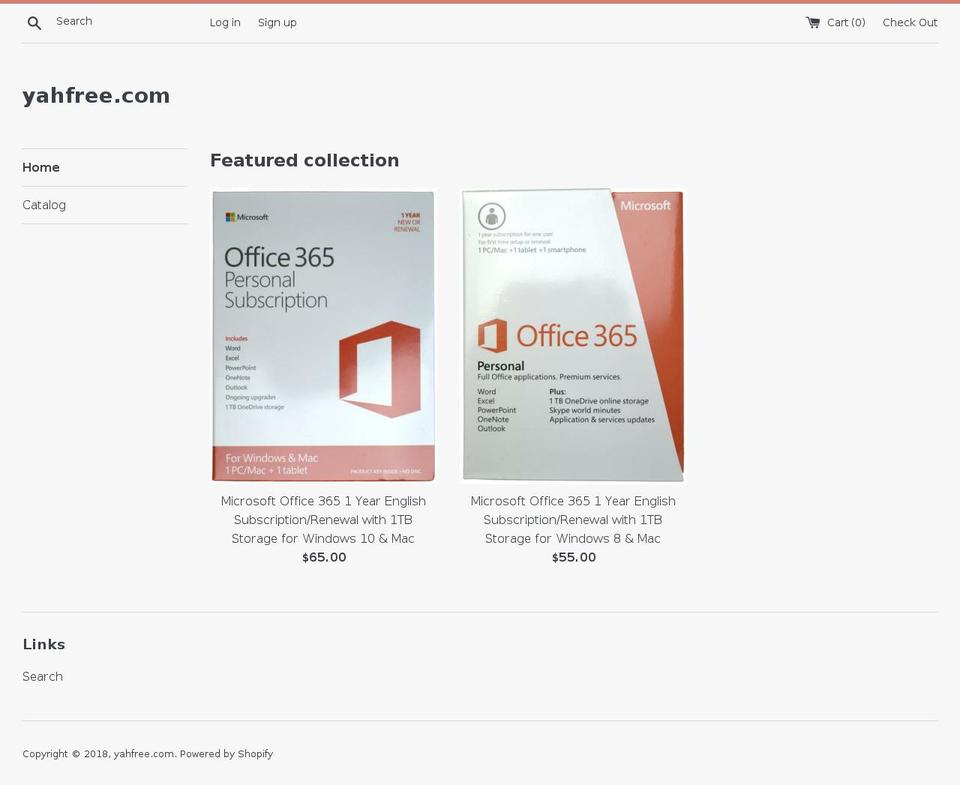Image resolution: width=960 pixels, height=785 pixels.
Task: Open the Log in page
Action: pyautogui.click(x=225, y=23)
